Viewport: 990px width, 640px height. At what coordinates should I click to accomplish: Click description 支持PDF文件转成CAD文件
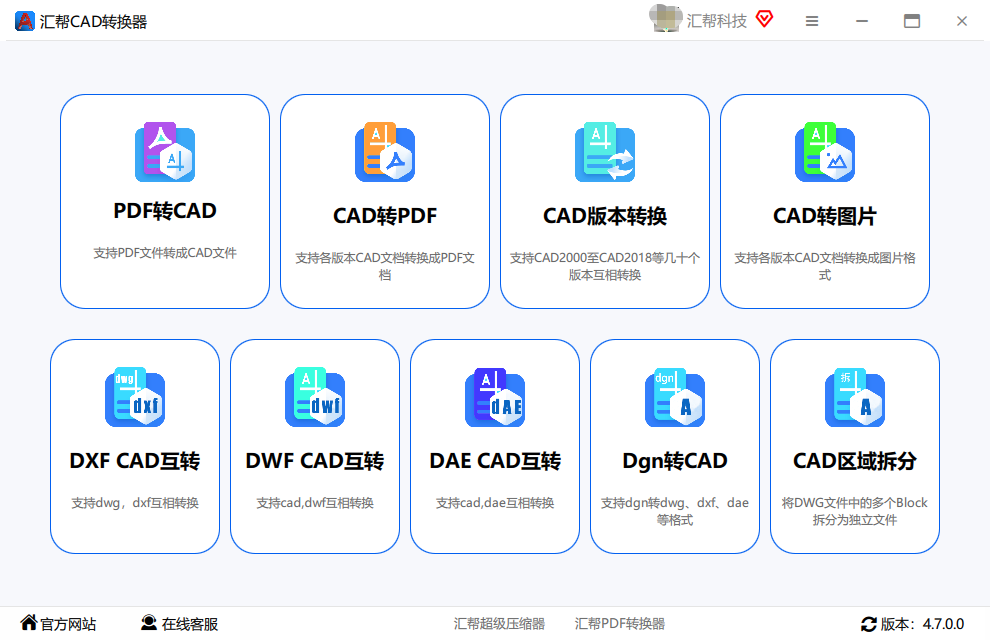pyautogui.click(x=165, y=252)
